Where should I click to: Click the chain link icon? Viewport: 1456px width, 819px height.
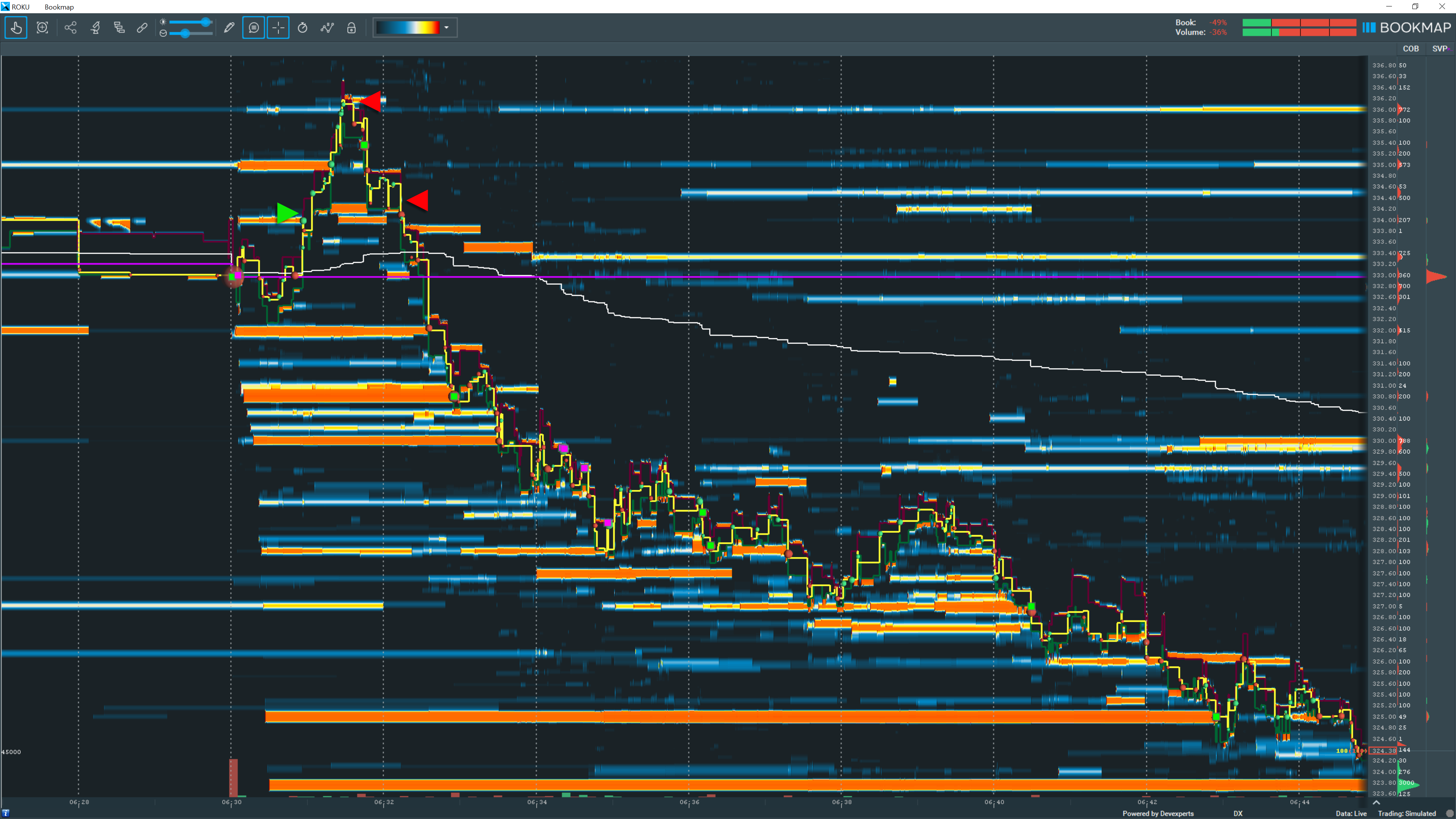tap(142, 28)
